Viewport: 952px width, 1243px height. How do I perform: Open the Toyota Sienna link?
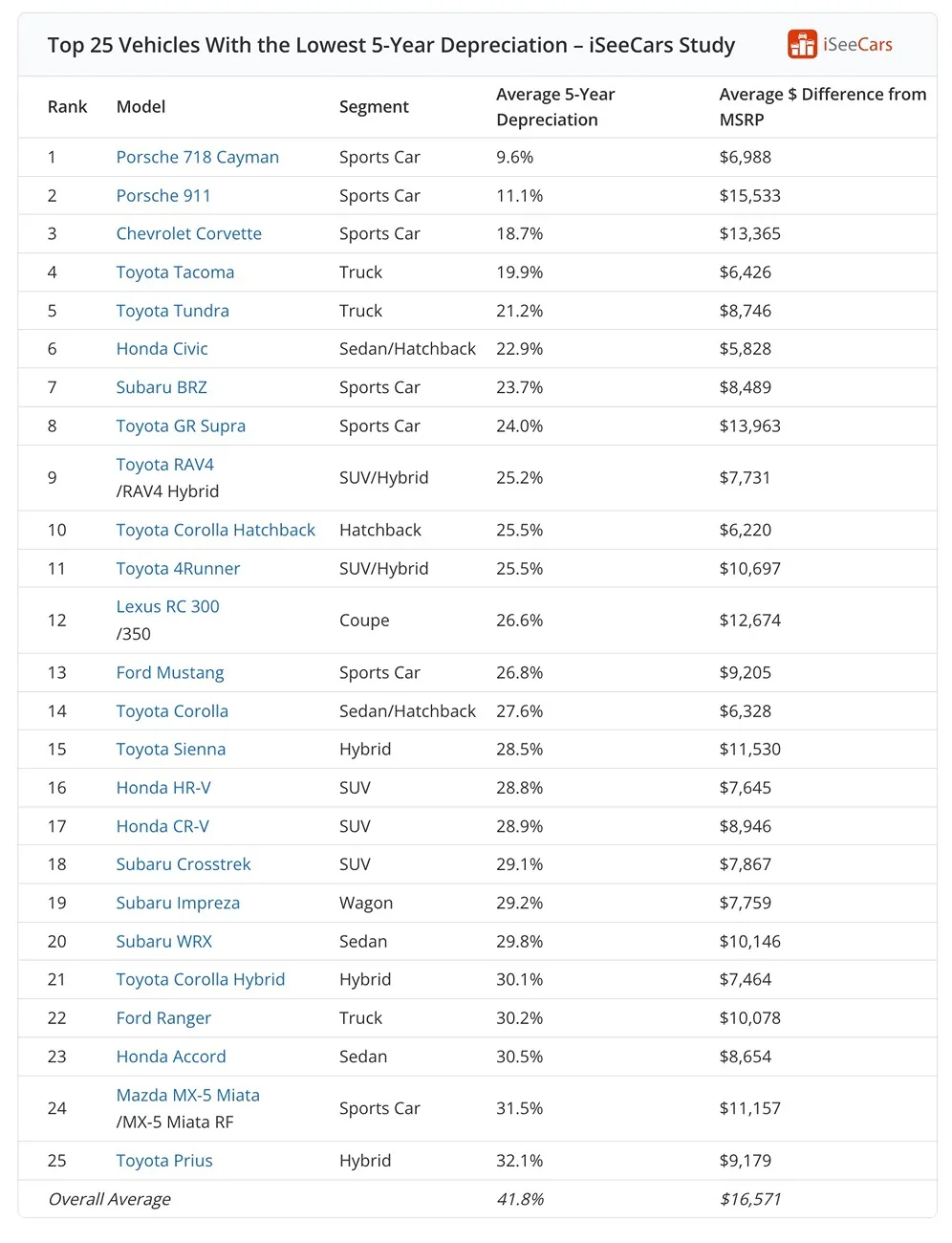click(171, 749)
